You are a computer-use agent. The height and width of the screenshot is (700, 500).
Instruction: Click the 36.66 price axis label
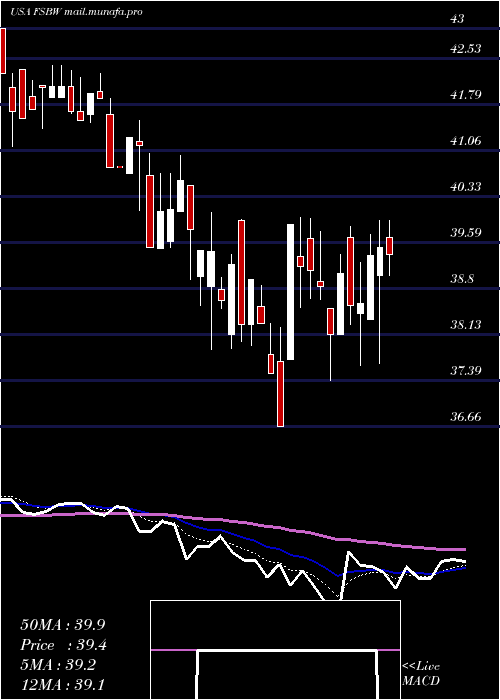pos(466,417)
